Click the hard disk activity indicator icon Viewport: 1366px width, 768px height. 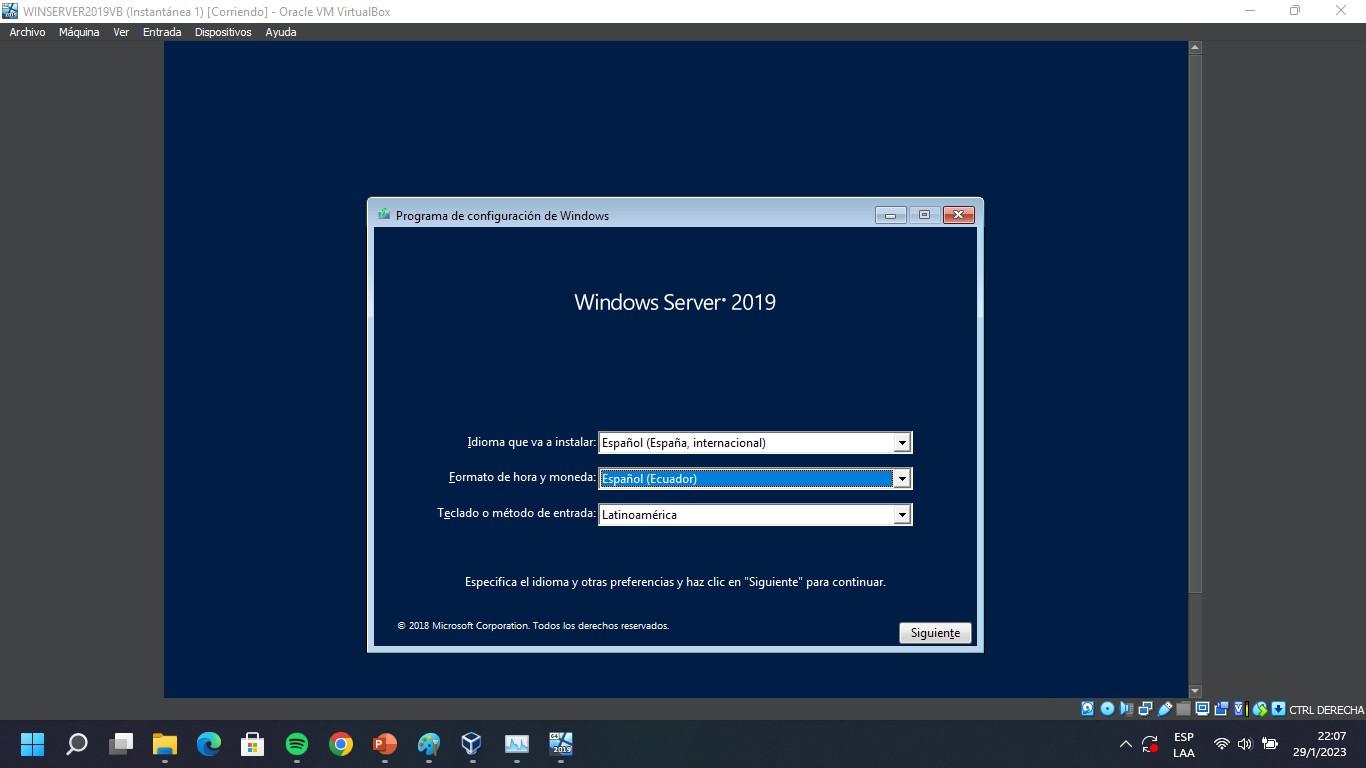click(x=1088, y=709)
